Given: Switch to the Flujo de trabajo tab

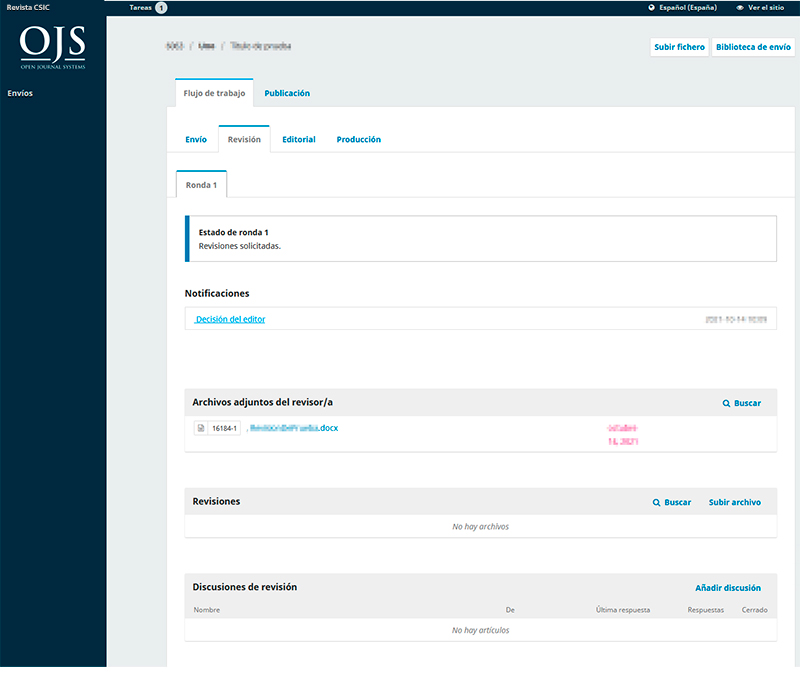Looking at the screenshot, I should [214, 93].
